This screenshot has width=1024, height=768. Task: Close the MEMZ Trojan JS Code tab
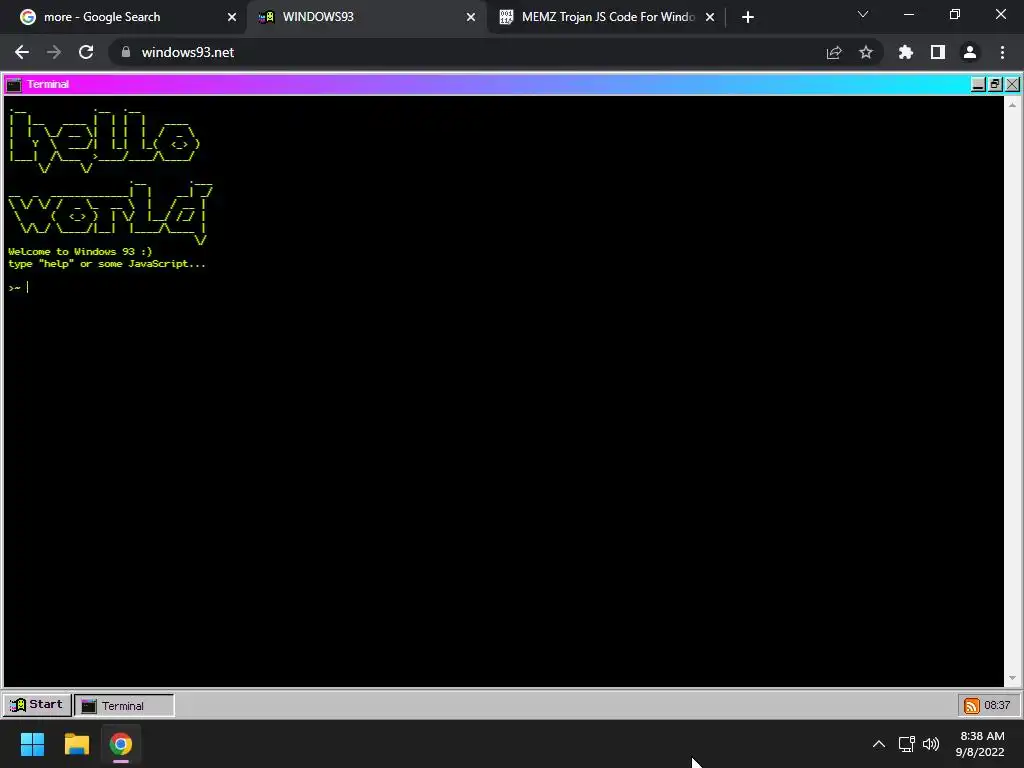(710, 17)
